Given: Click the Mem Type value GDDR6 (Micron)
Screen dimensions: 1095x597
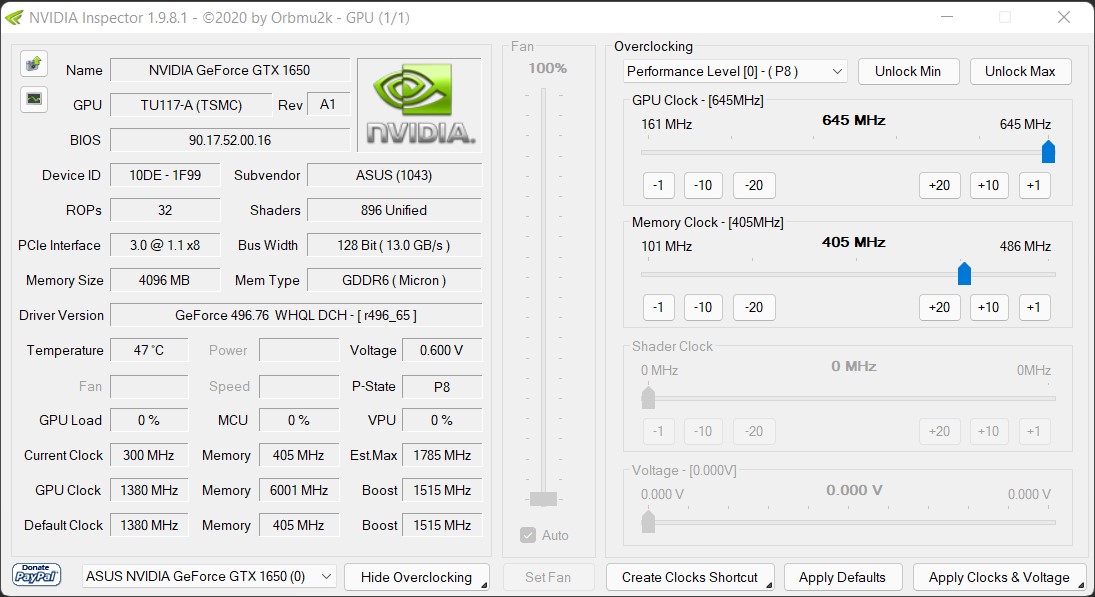Looking at the screenshot, I should [394, 280].
